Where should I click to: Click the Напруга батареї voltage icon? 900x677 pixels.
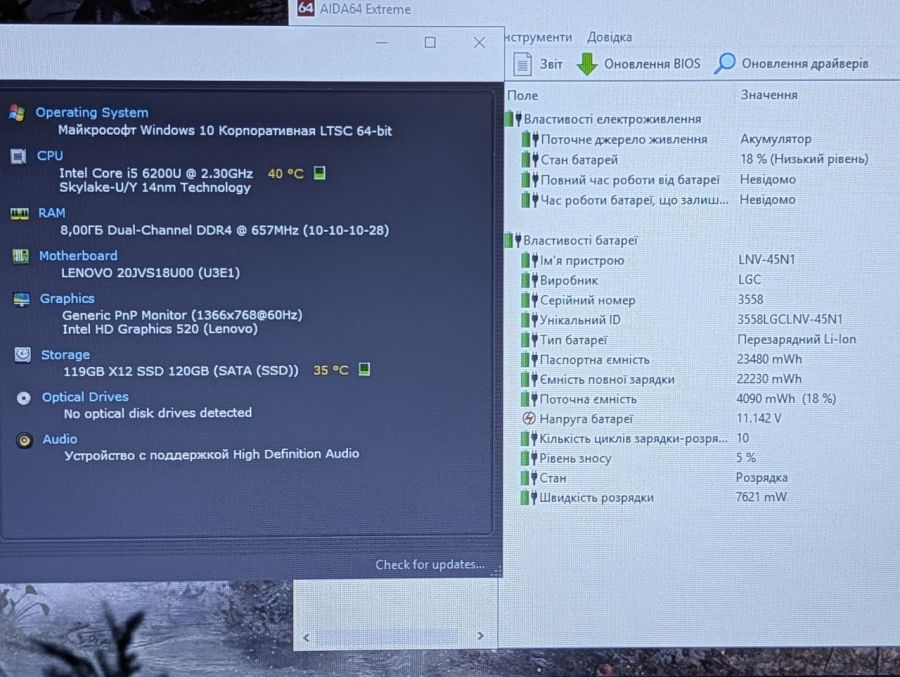[529, 419]
